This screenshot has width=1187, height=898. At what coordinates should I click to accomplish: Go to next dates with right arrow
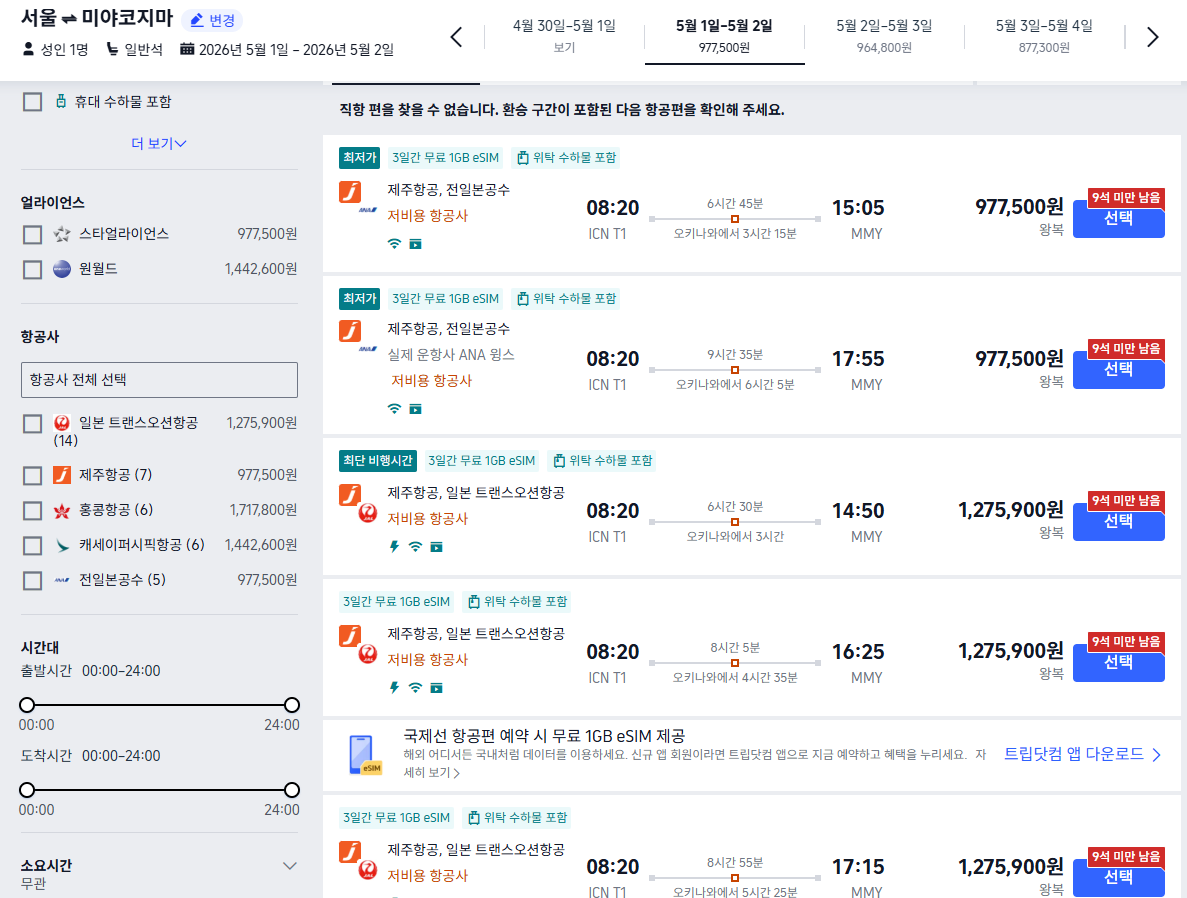pyautogui.click(x=1152, y=36)
